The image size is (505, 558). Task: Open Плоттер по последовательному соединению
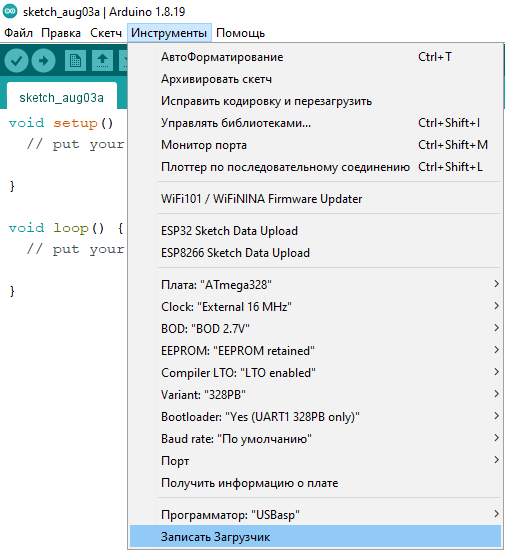pyautogui.click(x=315, y=167)
